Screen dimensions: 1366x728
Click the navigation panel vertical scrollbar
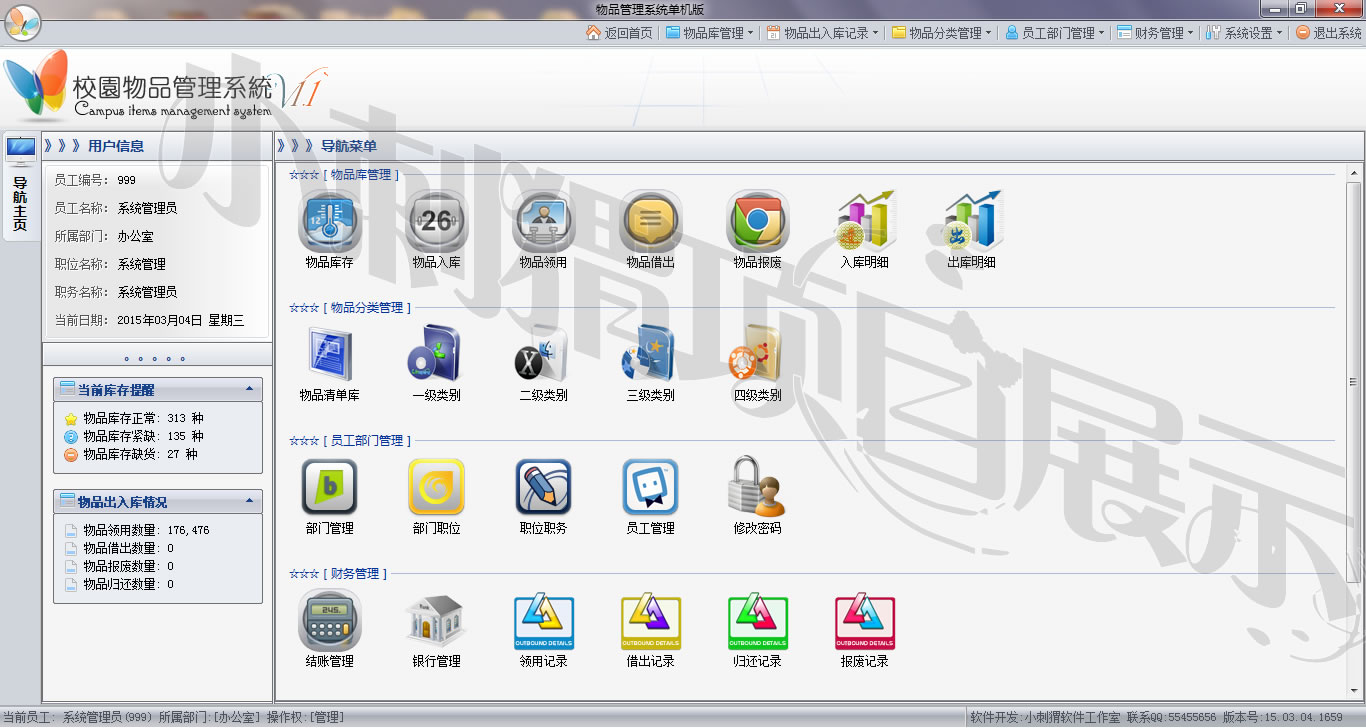(x=1354, y=380)
